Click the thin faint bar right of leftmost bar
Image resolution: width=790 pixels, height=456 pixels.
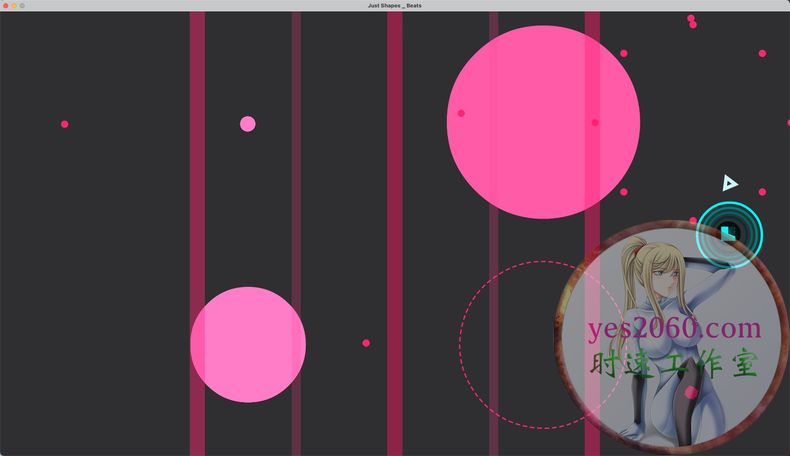296,200
